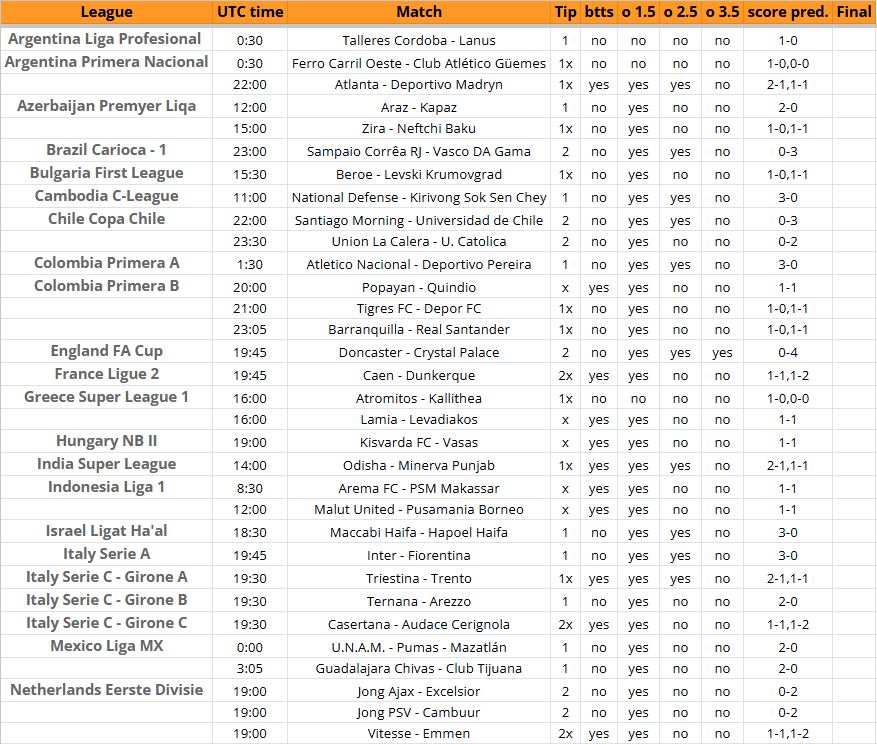Screen dimensions: 877x744
Task: Click Guadalajara Chivas - Club Tijuana match
Action: click(x=419, y=669)
